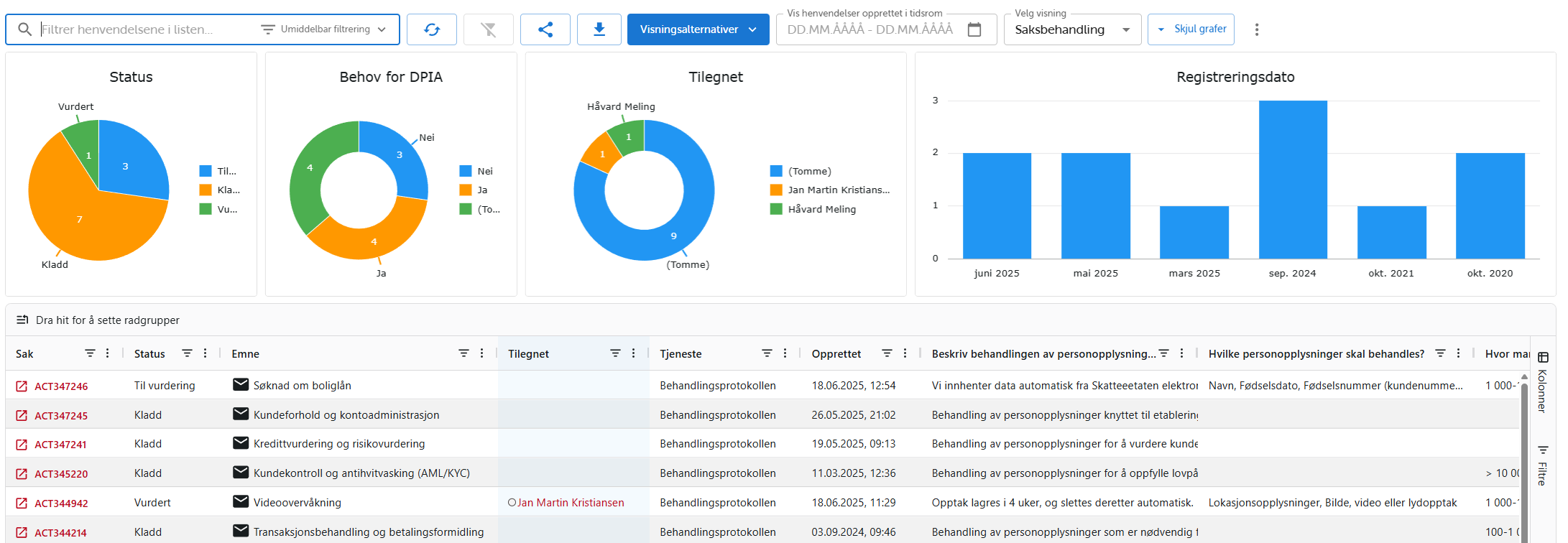Toggle Håvard Meling legend in Tilegnet chart
The image size is (1568, 543).
point(821,209)
